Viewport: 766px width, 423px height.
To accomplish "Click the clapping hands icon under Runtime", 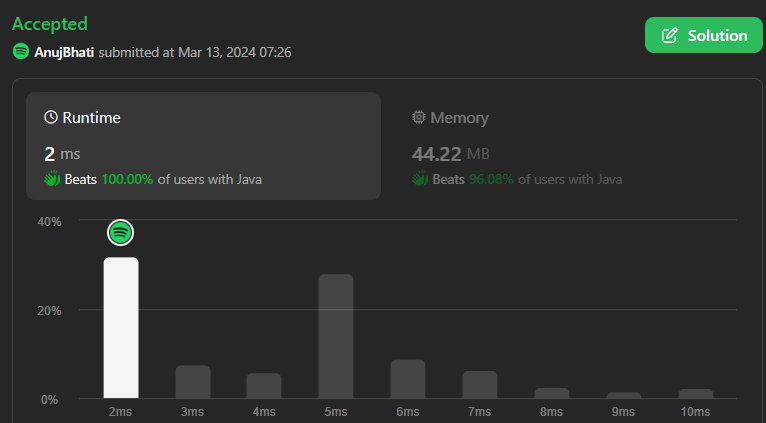I will (x=52, y=179).
